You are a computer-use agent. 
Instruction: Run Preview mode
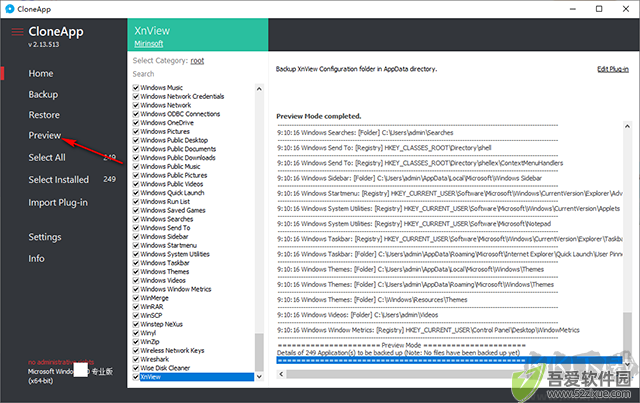pos(44,135)
